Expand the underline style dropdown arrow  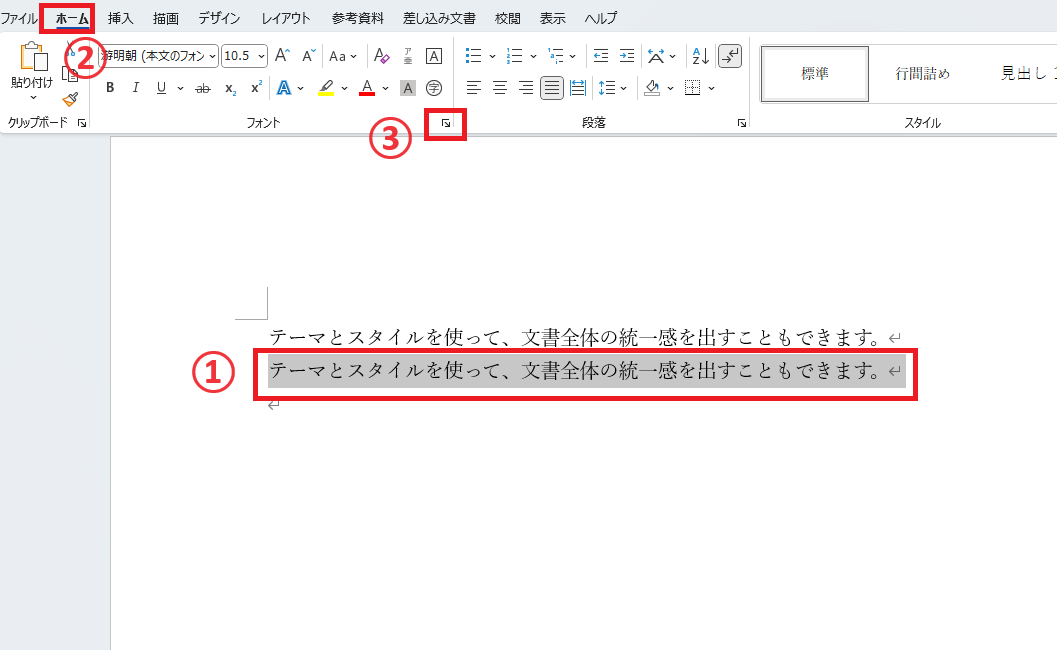point(180,88)
